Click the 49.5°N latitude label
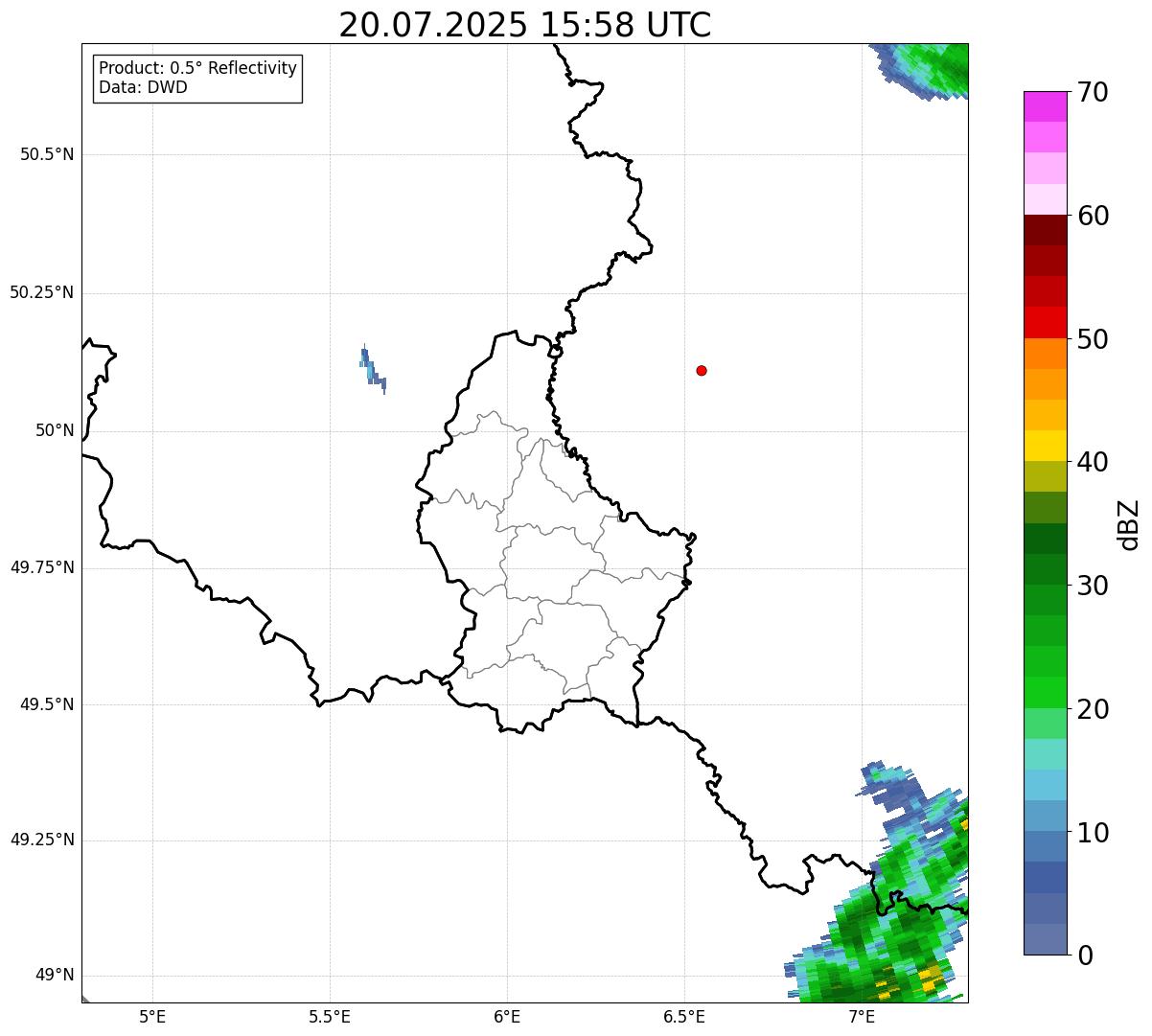This screenshot has width=1152, height=1036. coord(47,704)
